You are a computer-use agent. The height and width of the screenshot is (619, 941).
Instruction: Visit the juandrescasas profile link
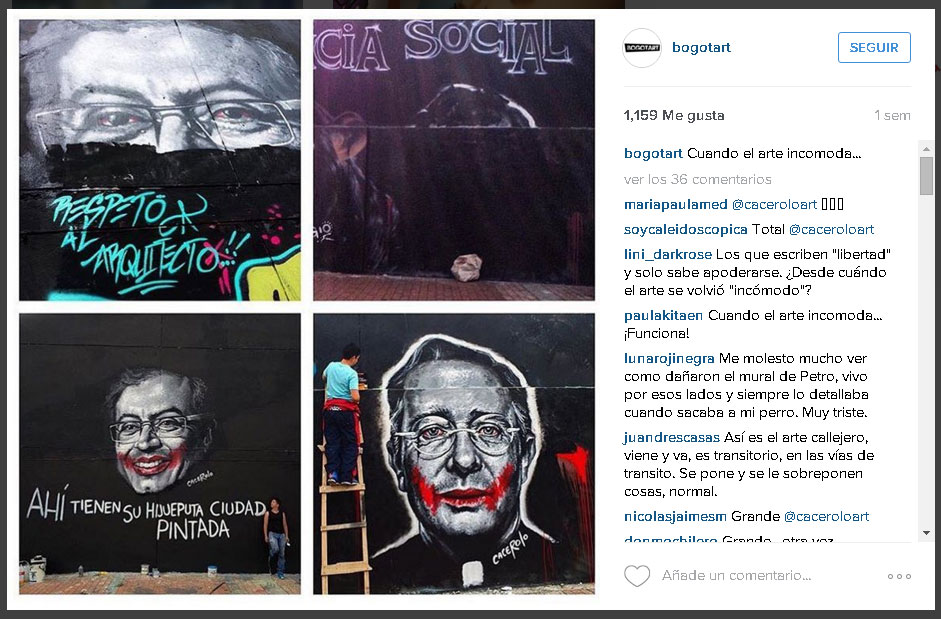[672, 438]
